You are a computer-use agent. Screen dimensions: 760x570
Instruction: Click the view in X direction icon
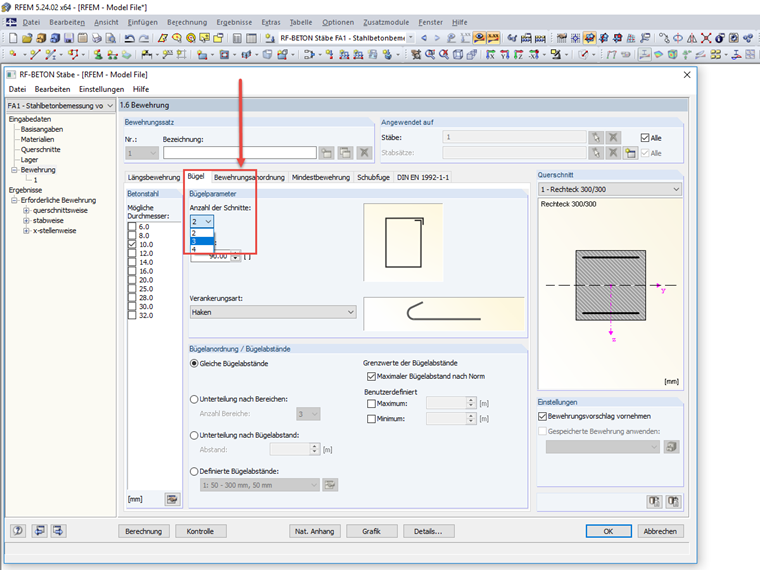point(491,55)
